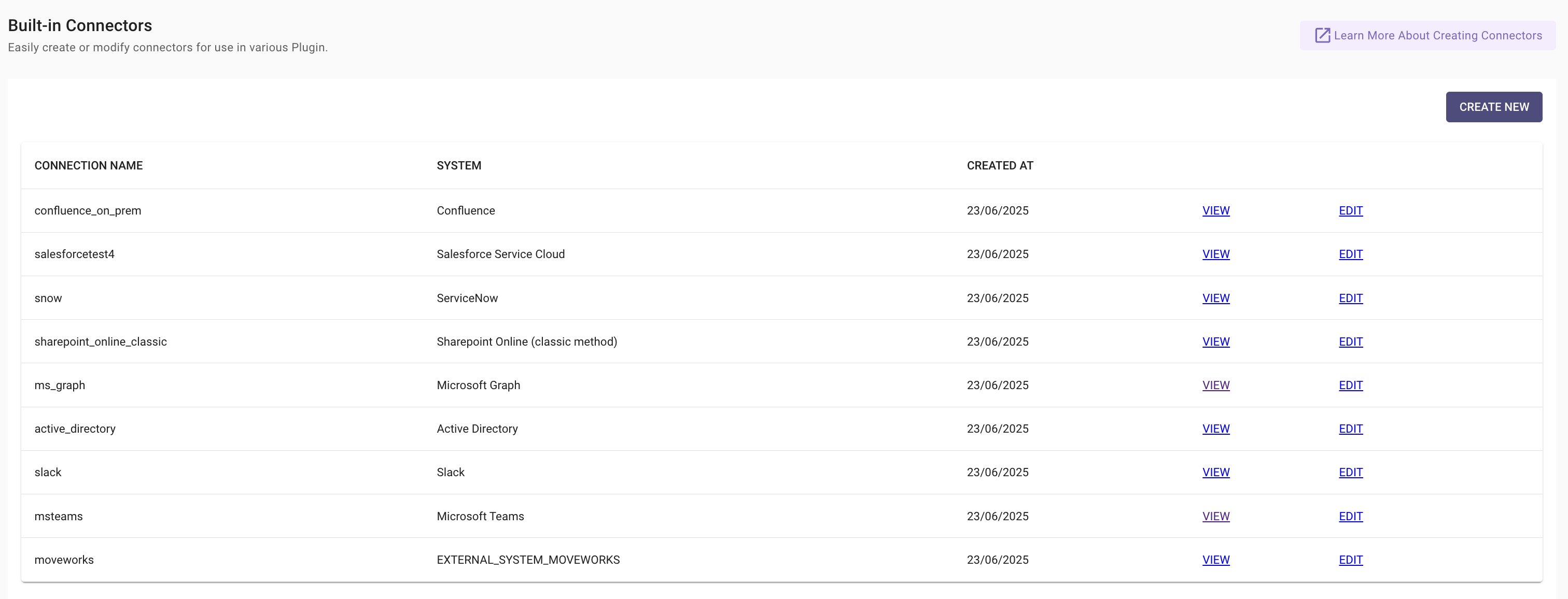Click the ServiceNow system cell
Viewport: 1568px width, 599px height.
pos(467,298)
